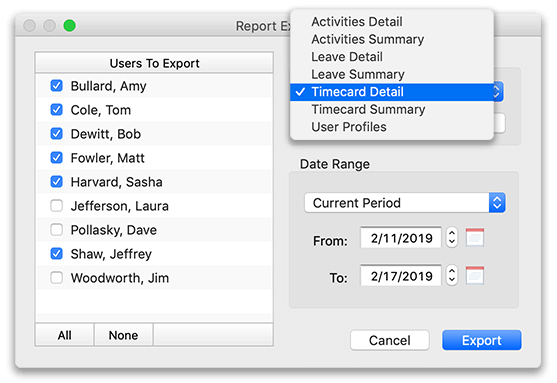The image size is (557, 383).
Task: Uncheck Shaw, Jeffrey checkbox
Action: [56, 254]
